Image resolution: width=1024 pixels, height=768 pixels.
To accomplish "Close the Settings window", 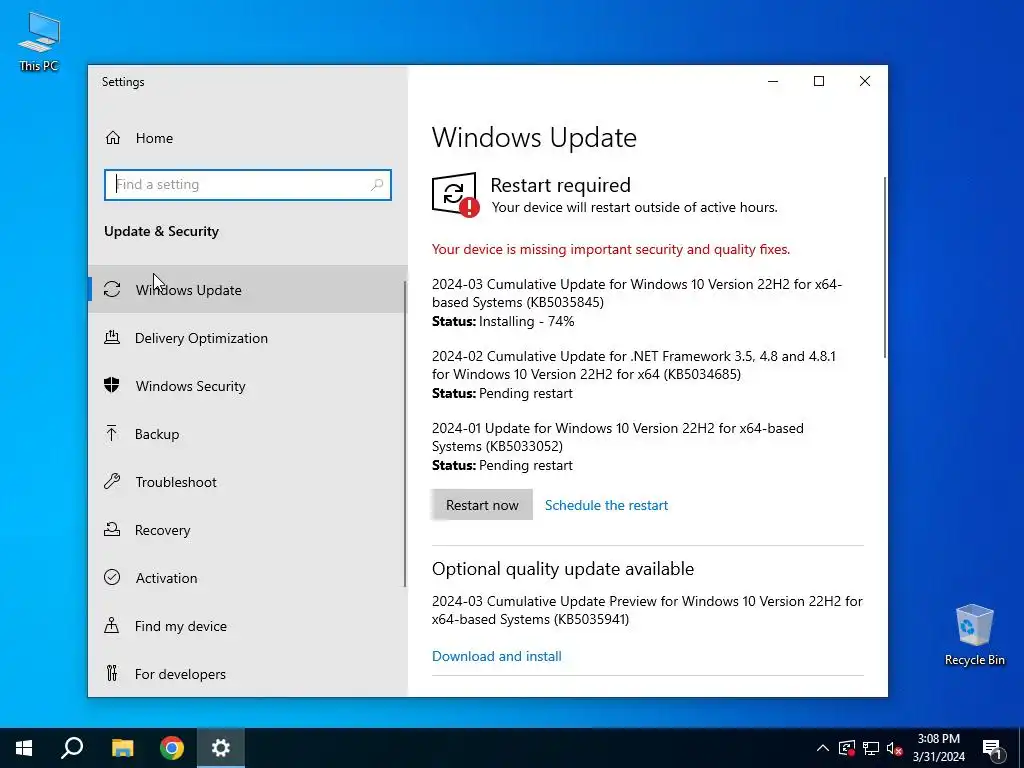I will point(865,81).
